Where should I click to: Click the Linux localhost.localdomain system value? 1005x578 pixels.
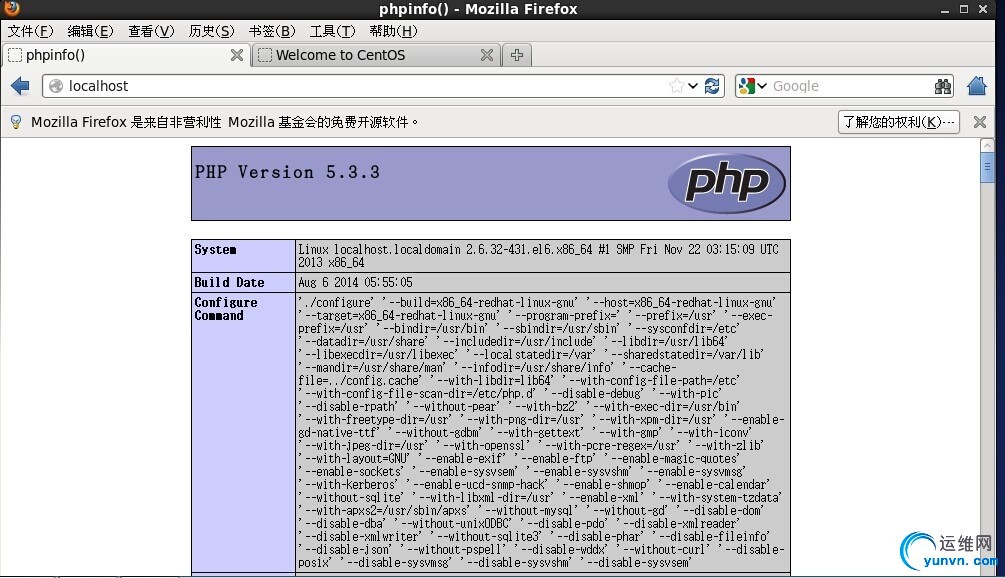(538, 256)
